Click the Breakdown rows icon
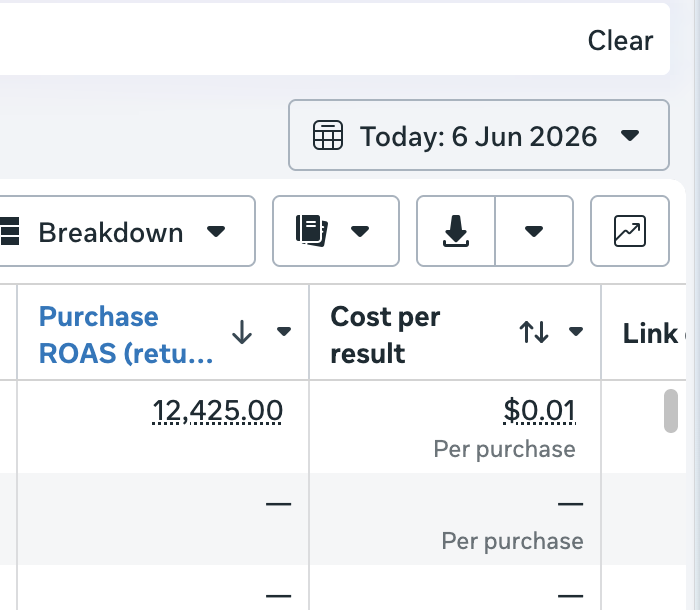 (x=9, y=231)
